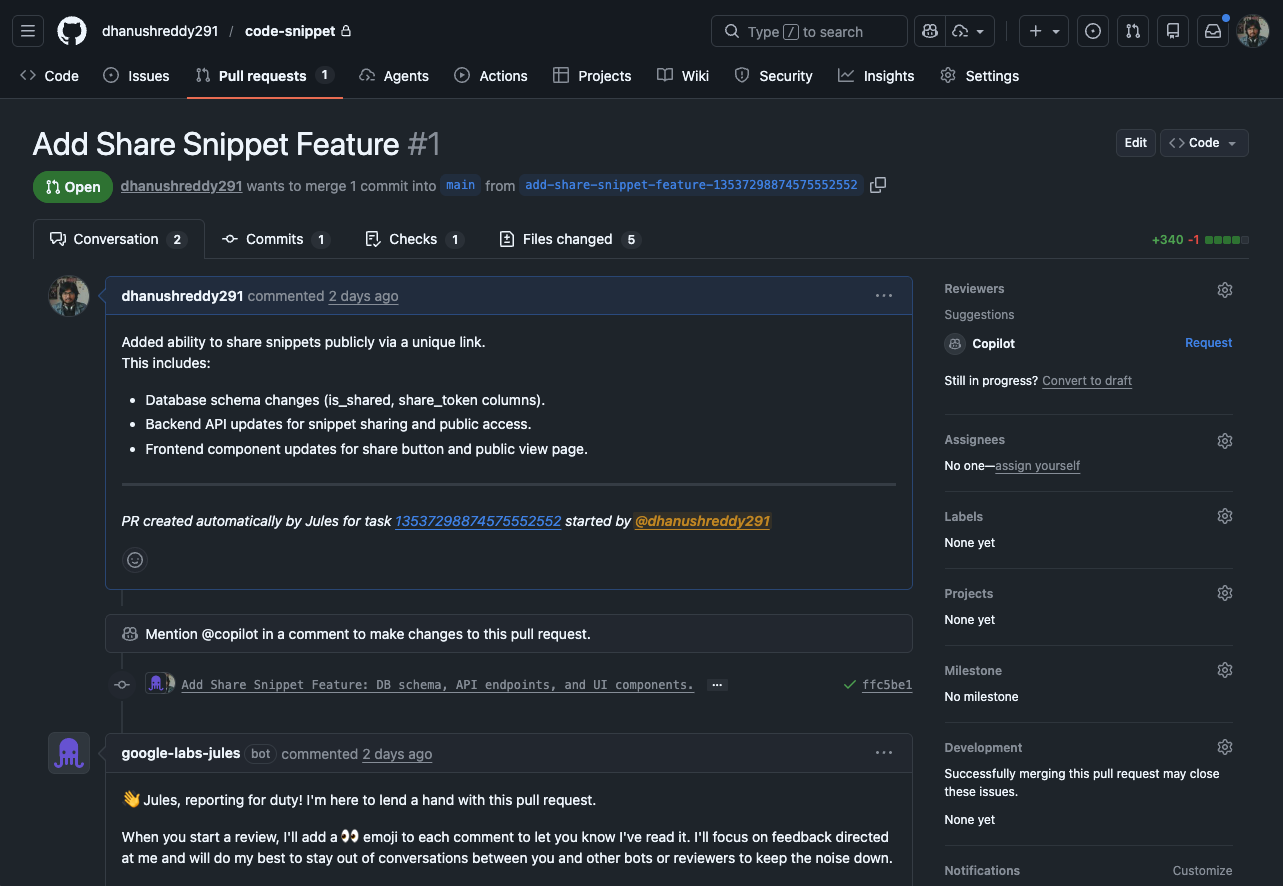
Task: Open the Add Share Snippet Feature commit link
Action: (x=437, y=685)
